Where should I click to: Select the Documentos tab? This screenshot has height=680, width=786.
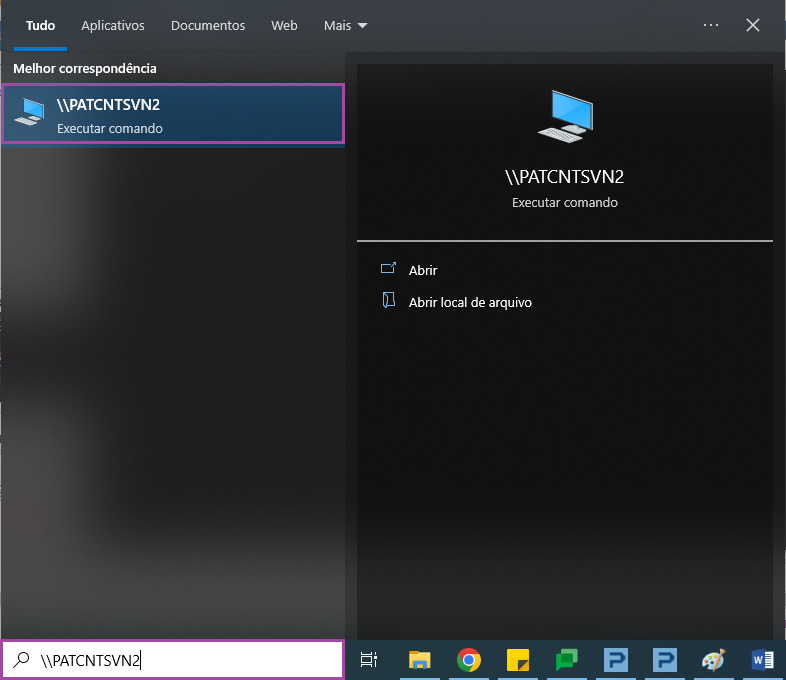pos(208,26)
